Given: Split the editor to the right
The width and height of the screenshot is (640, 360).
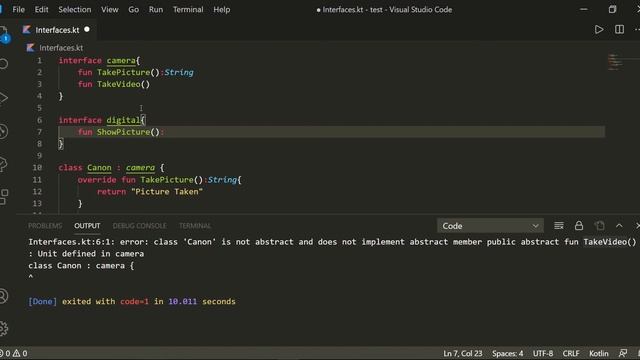Looking at the screenshot, I should point(619,29).
